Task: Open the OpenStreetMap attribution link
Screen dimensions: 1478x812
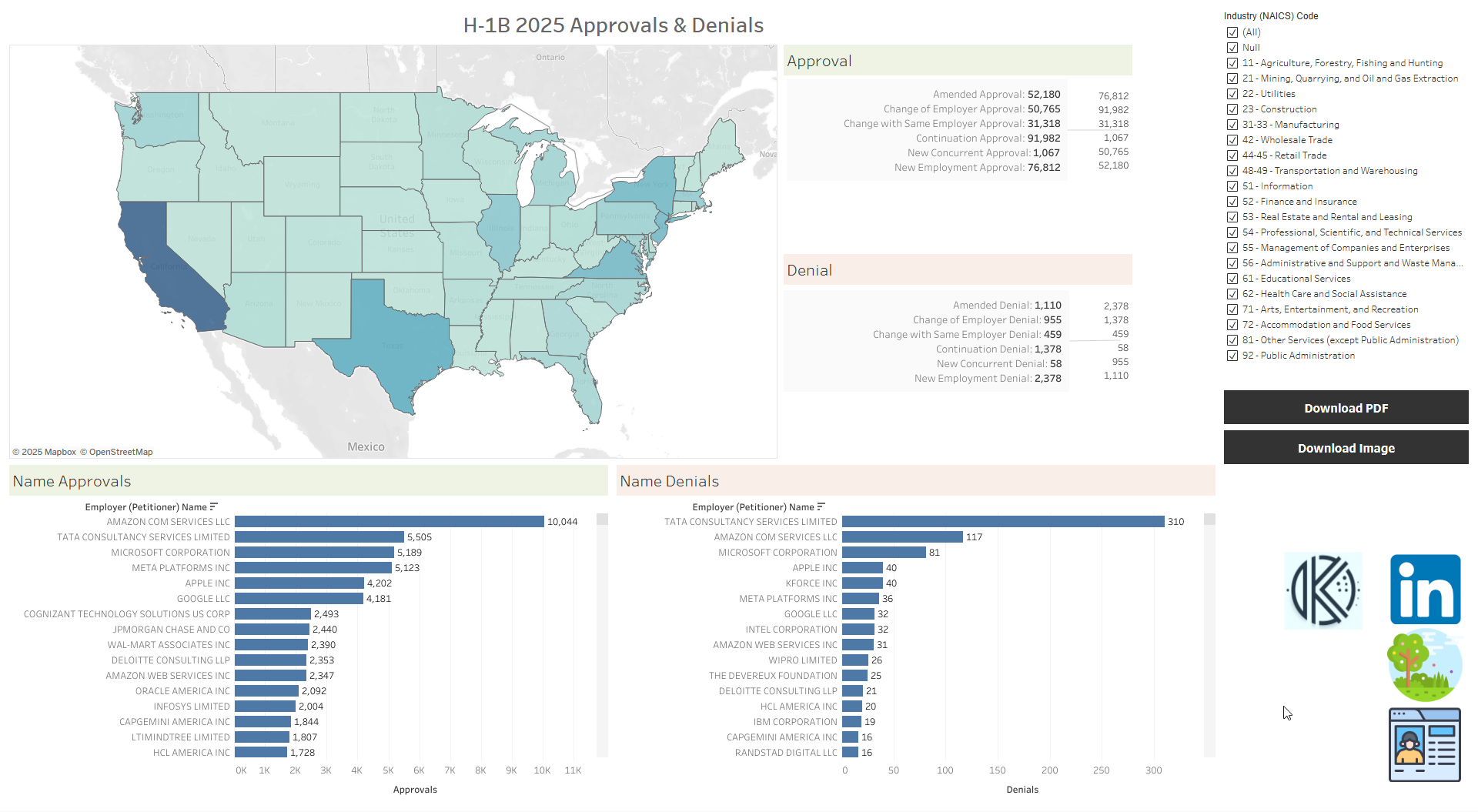Action: pos(120,452)
